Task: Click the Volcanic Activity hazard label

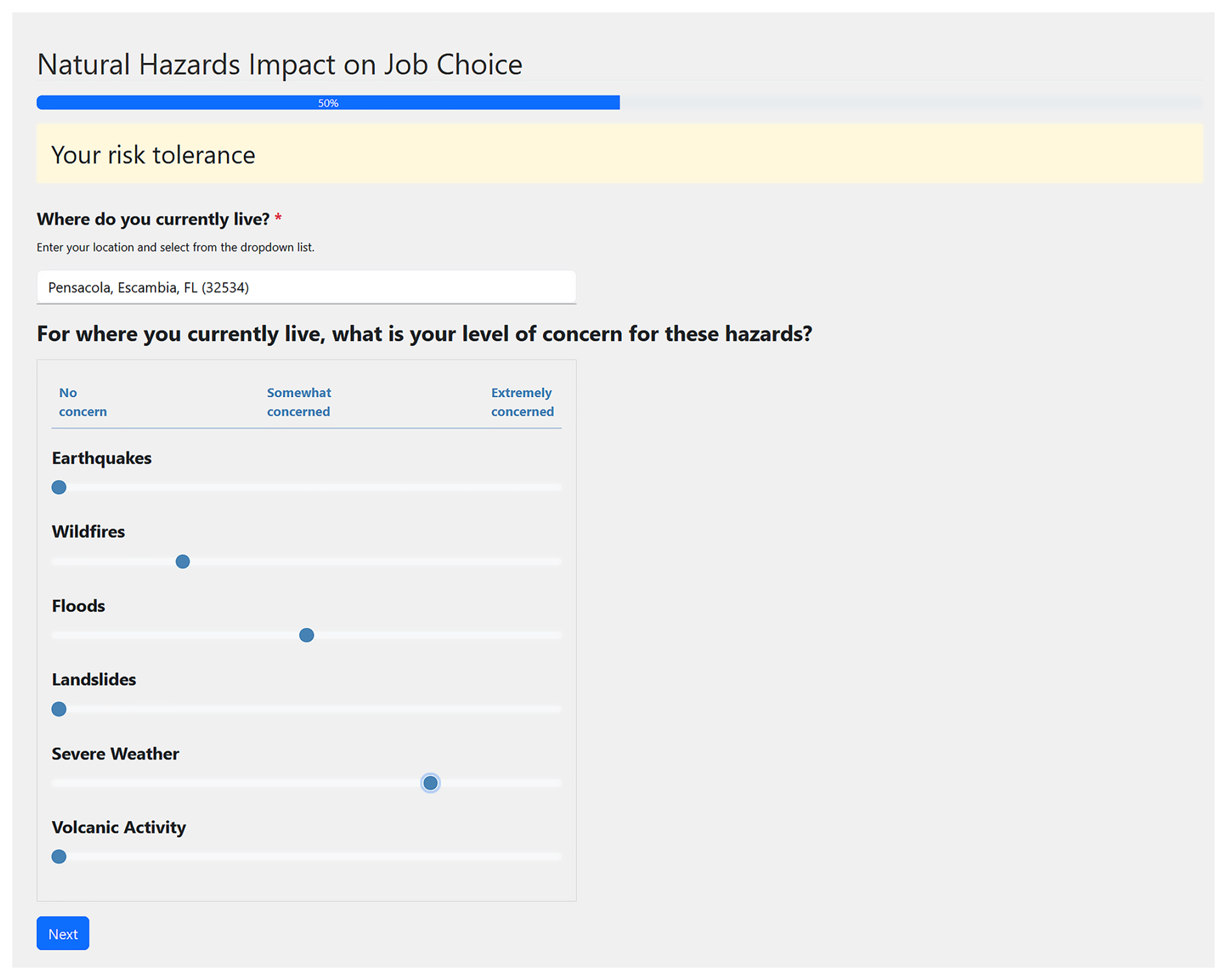Action: pyautogui.click(x=119, y=827)
